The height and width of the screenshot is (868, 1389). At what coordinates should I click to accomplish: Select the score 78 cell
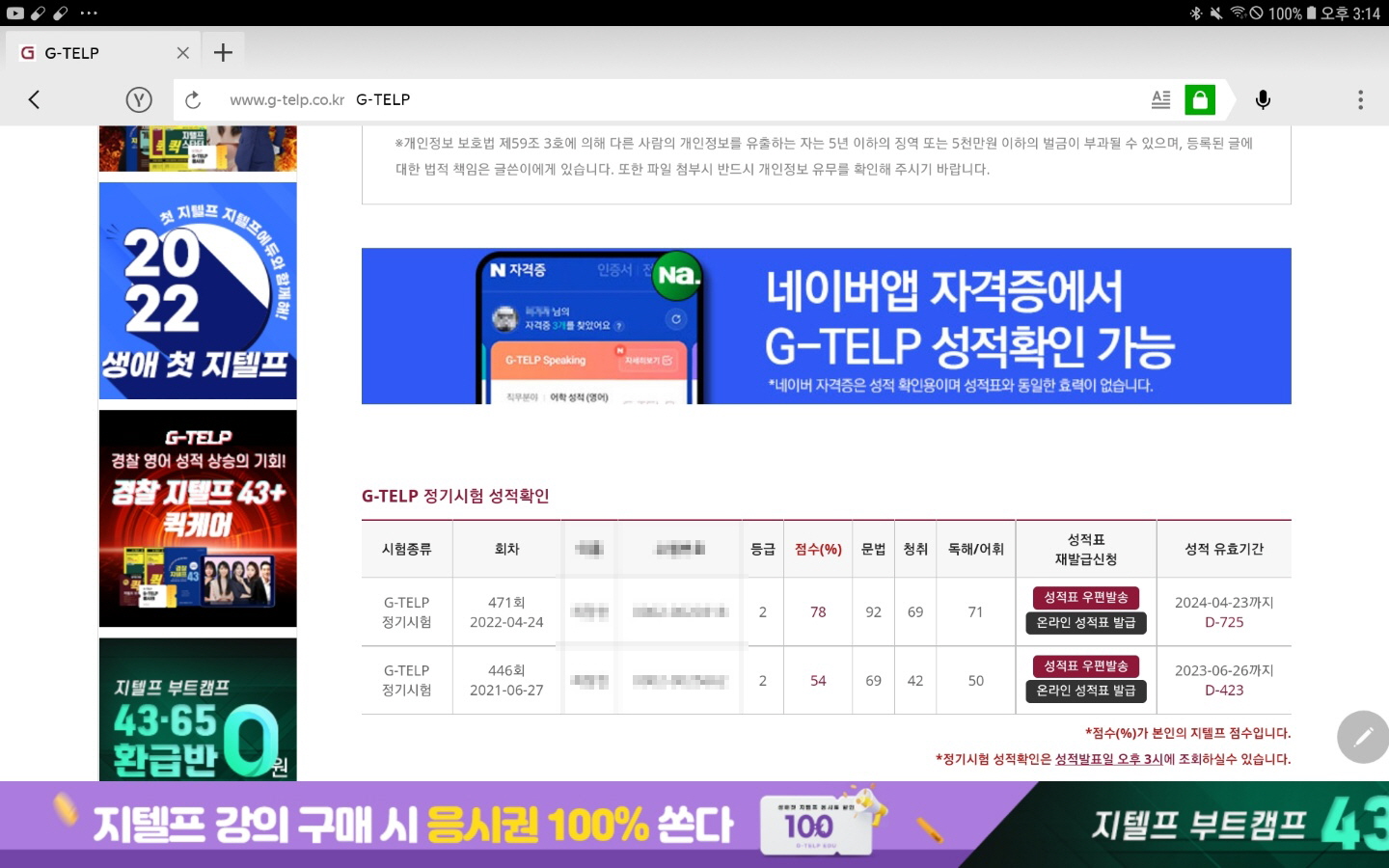click(818, 611)
